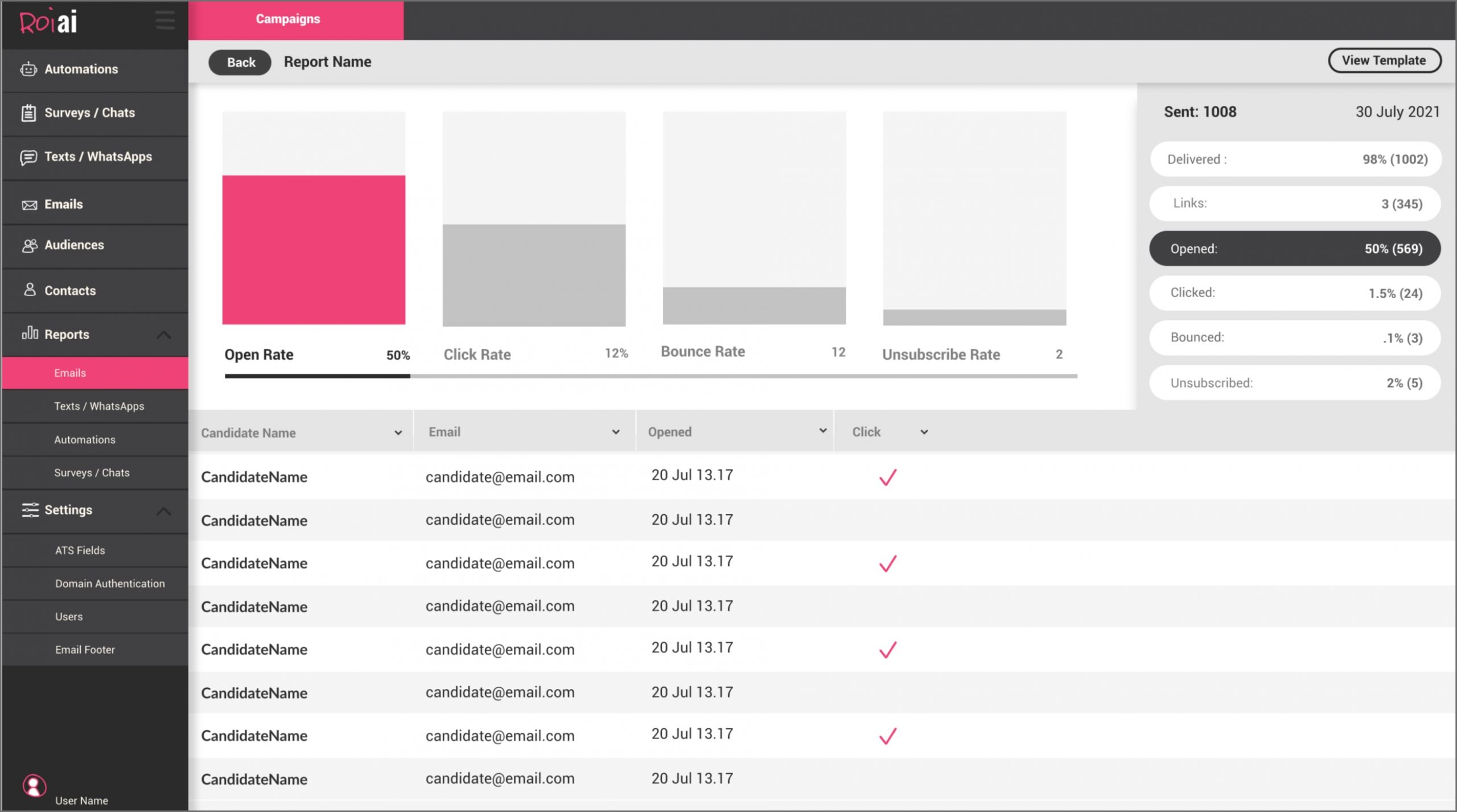The height and width of the screenshot is (812, 1457).
Task: Open the Click column dropdown arrow
Action: [x=924, y=432]
